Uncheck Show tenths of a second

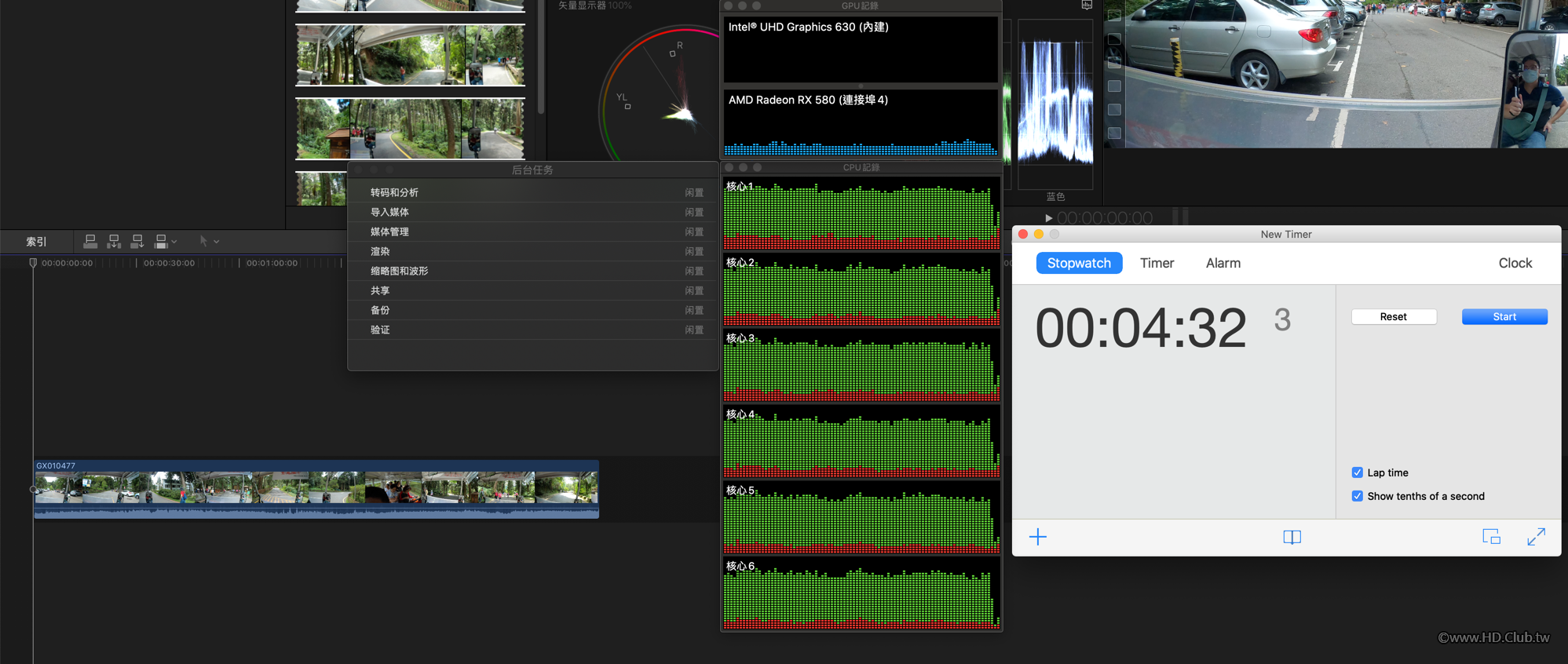[x=1357, y=496]
